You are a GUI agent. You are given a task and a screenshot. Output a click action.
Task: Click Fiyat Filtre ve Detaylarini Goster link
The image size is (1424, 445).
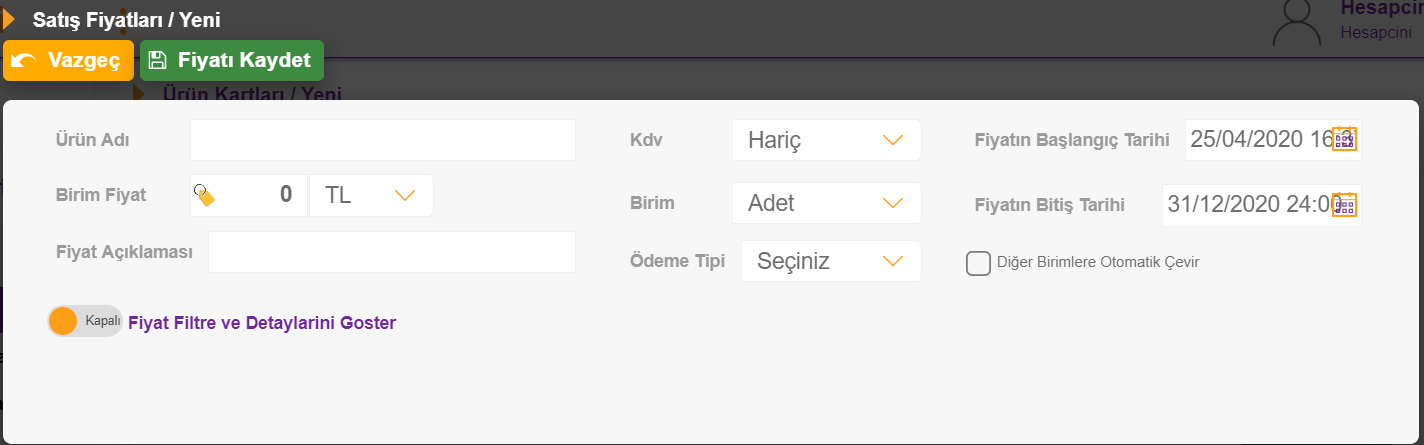pyautogui.click(x=262, y=323)
